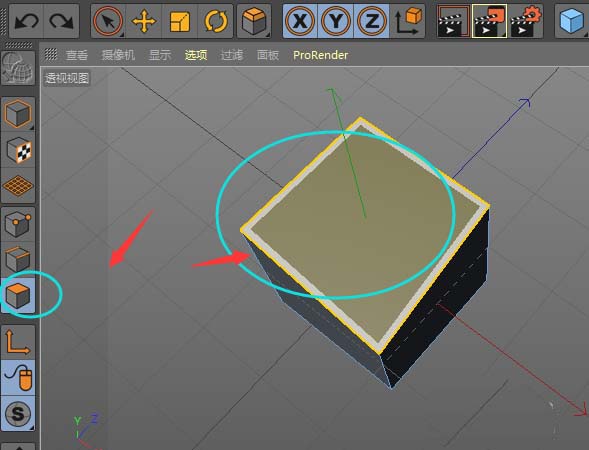Click the Undo arrow icon
589x450 pixels.
coord(26,21)
